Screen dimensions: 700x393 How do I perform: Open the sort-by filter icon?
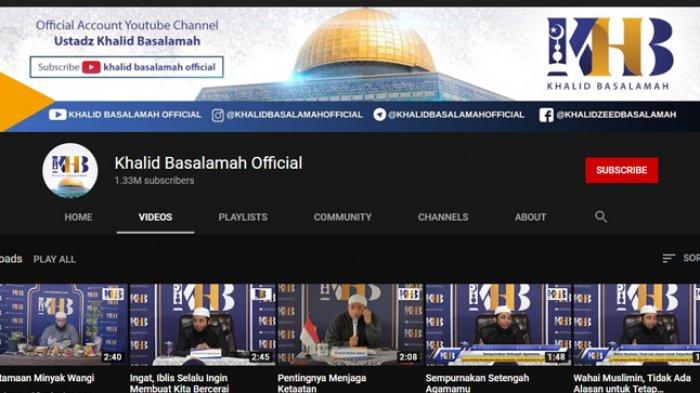pos(668,258)
